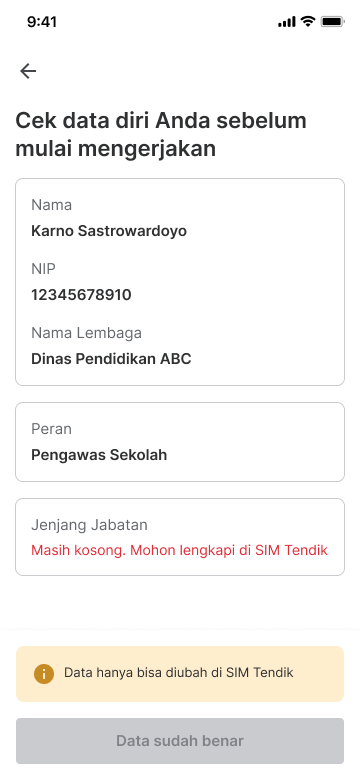The image size is (360, 780).
Task: Select the Karno Sastrowardoyo name value
Action: (x=109, y=231)
